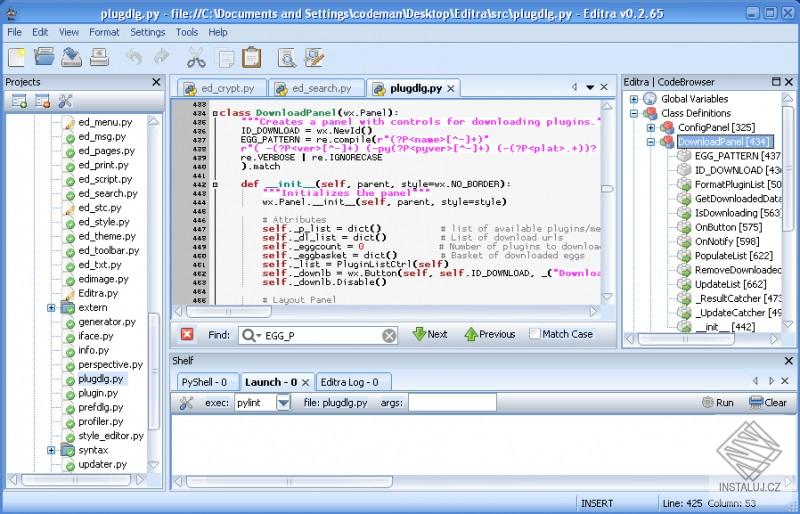Collapse the Class Definitions node
This screenshot has width=800, height=514.
[x=634, y=113]
